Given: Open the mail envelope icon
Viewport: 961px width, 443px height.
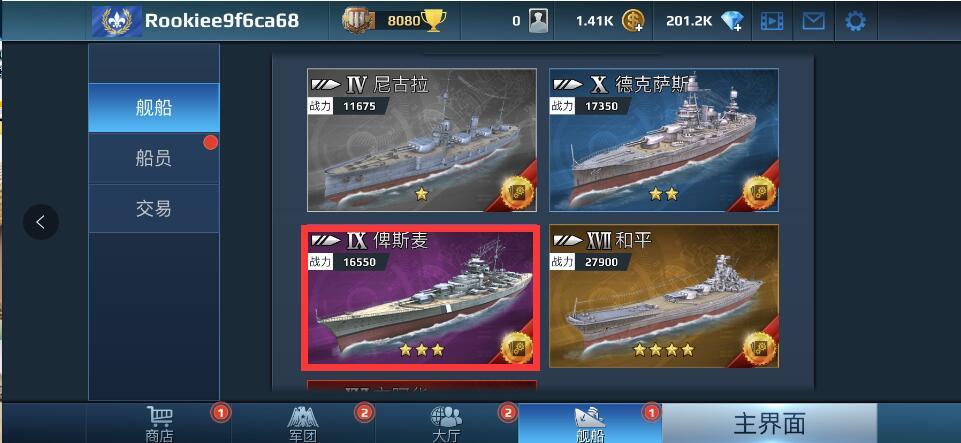Looking at the screenshot, I should (813, 21).
